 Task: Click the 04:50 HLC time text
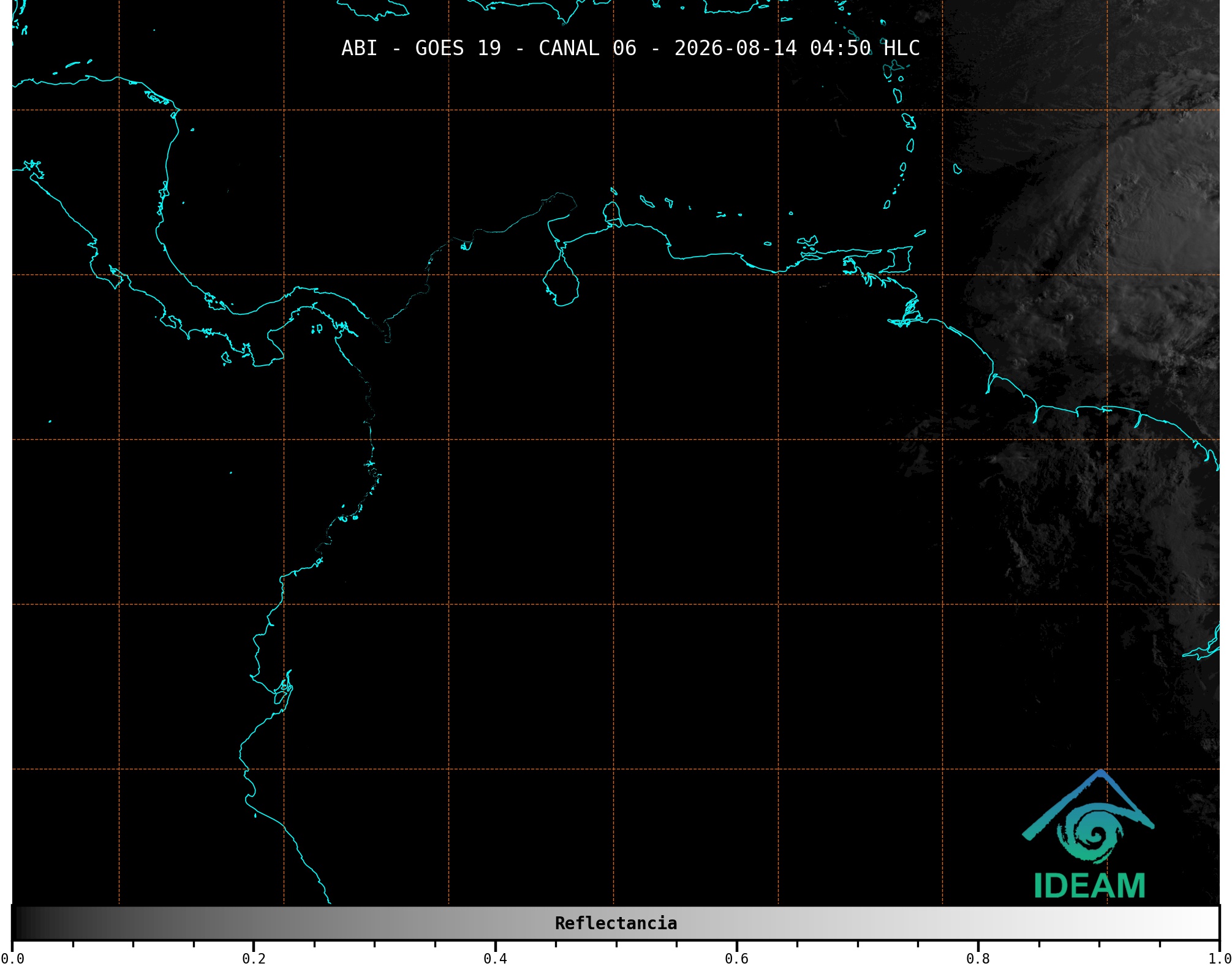(x=865, y=48)
